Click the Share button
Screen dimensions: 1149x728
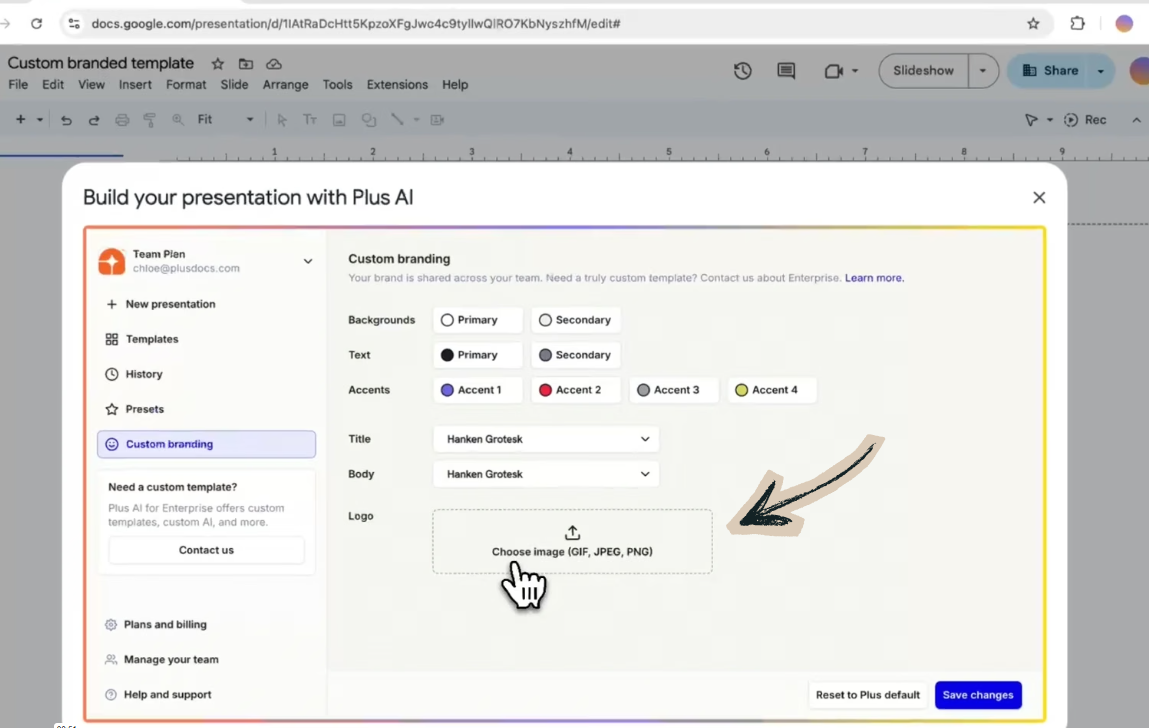point(1050,71)
